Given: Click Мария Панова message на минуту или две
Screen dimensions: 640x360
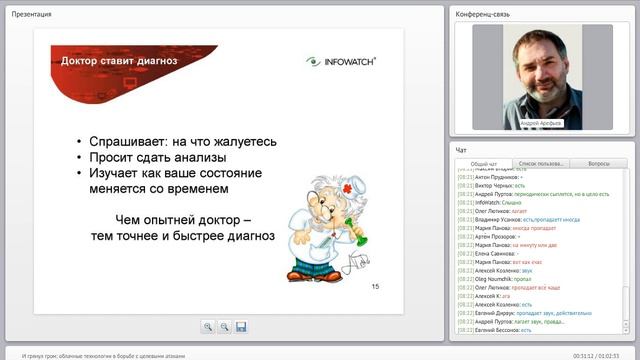Looking at the screenshot, I should [x=507, y=245].
